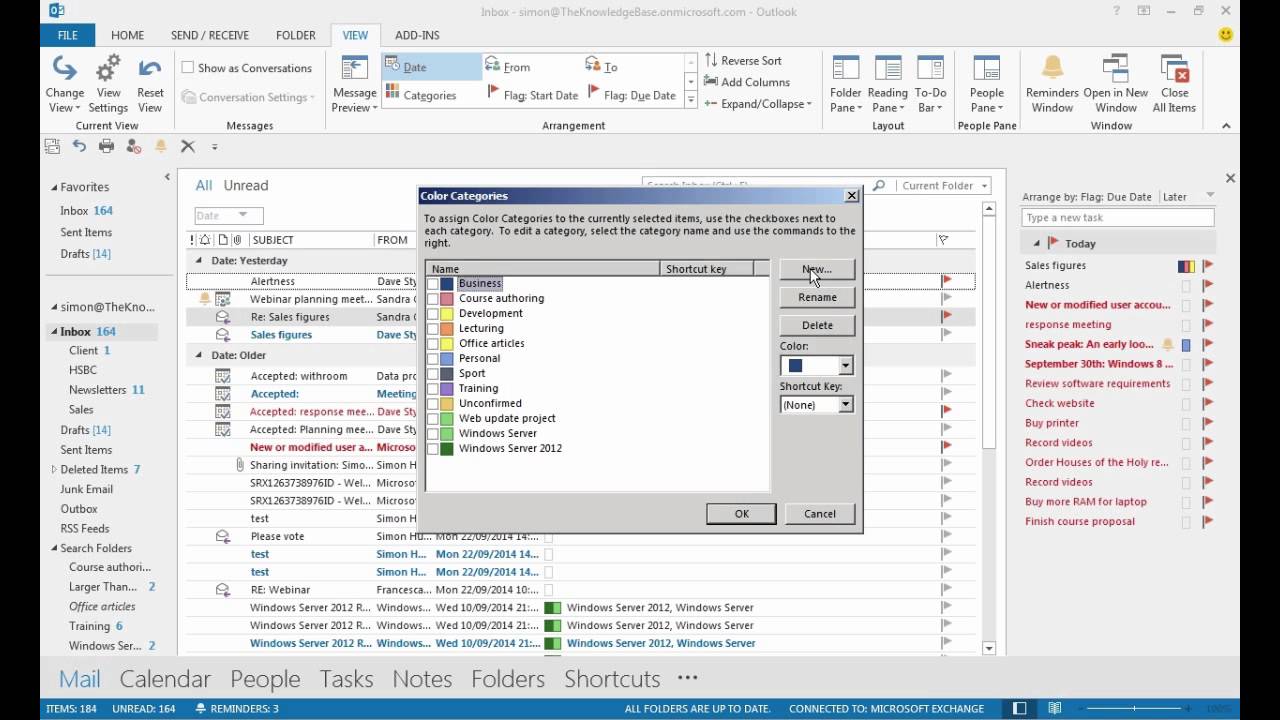Click the Rename button
Viewport: 1280px width, 720px height.
pos(817,297)
